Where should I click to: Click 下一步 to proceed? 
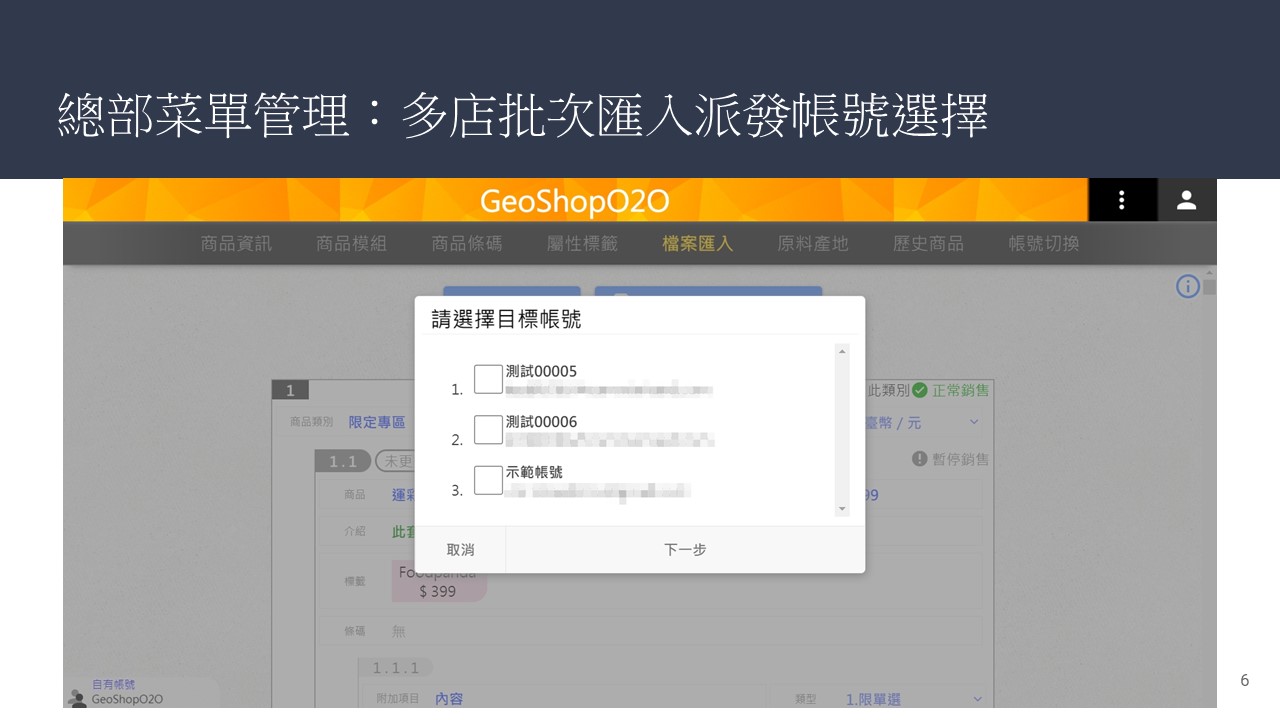point(685,550)
